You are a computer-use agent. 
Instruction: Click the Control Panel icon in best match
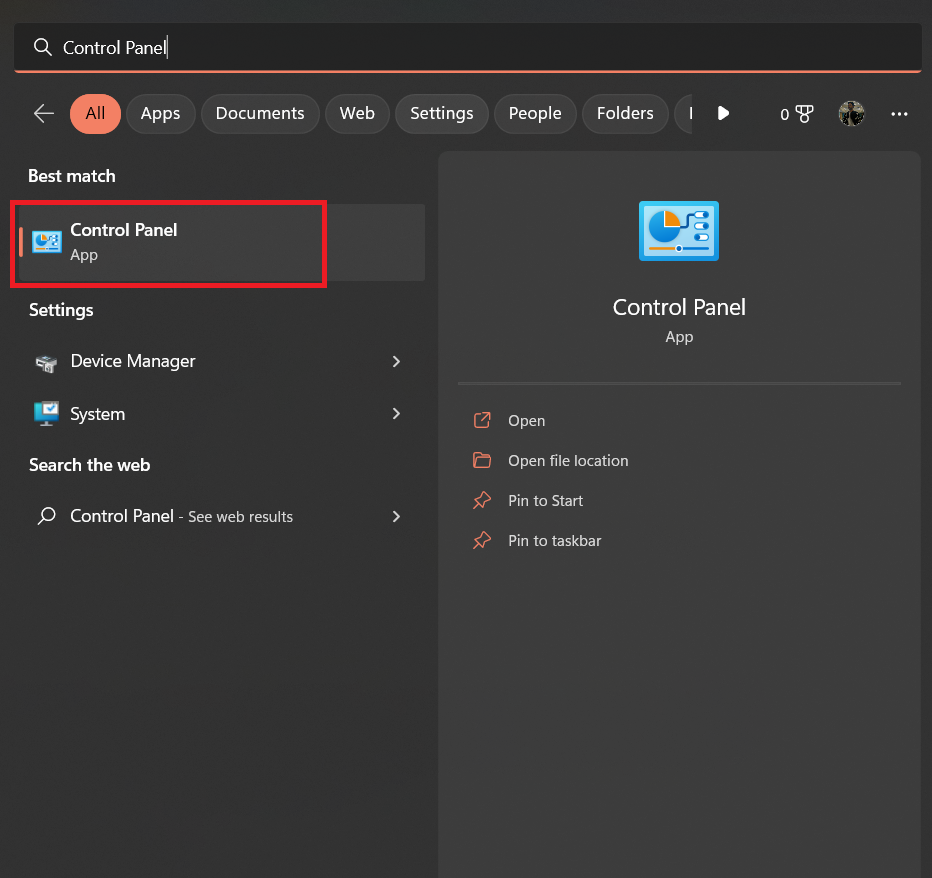pyautogui.click(x=46, y=242)
